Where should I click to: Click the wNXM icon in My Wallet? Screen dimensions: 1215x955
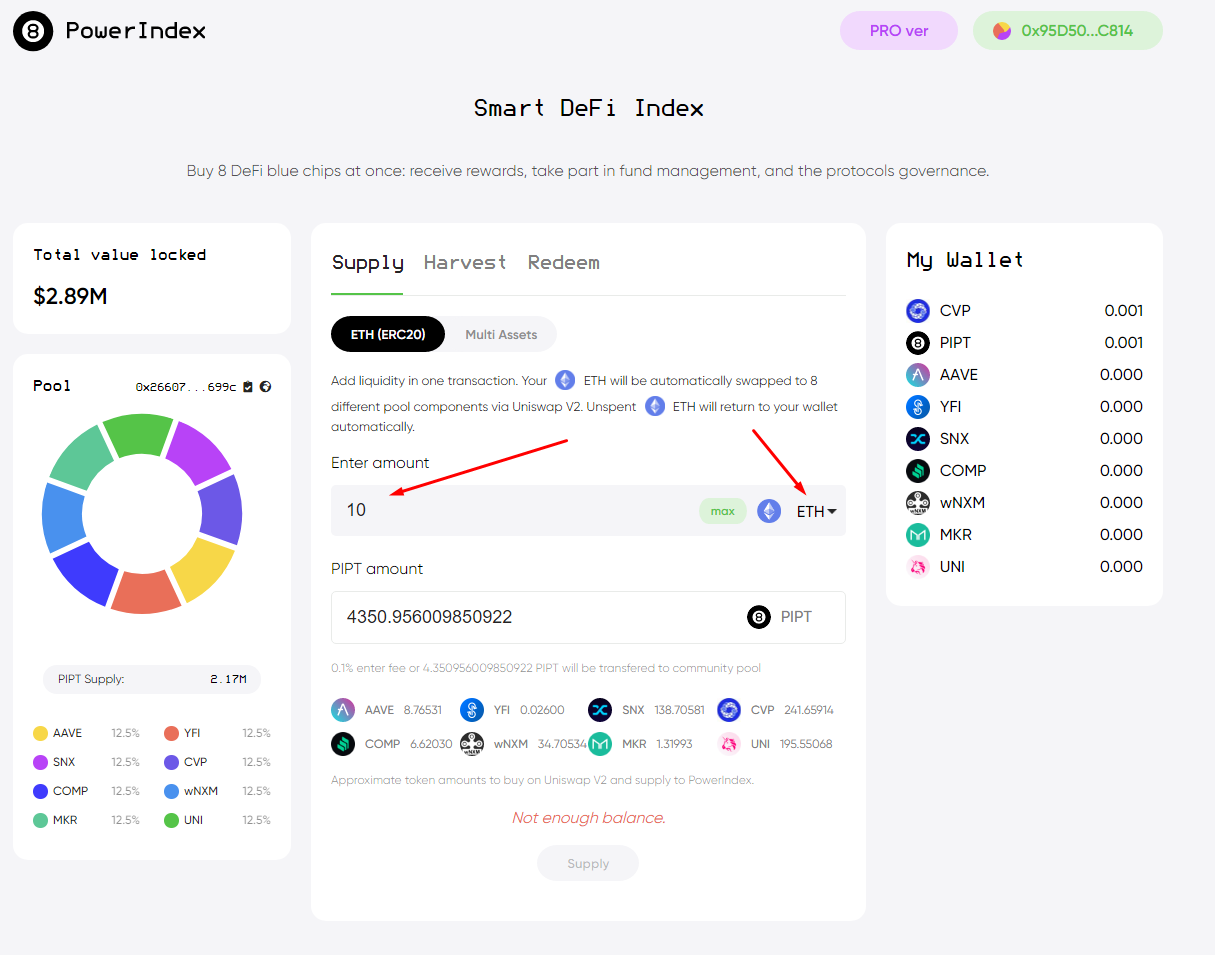click(918, 503)
